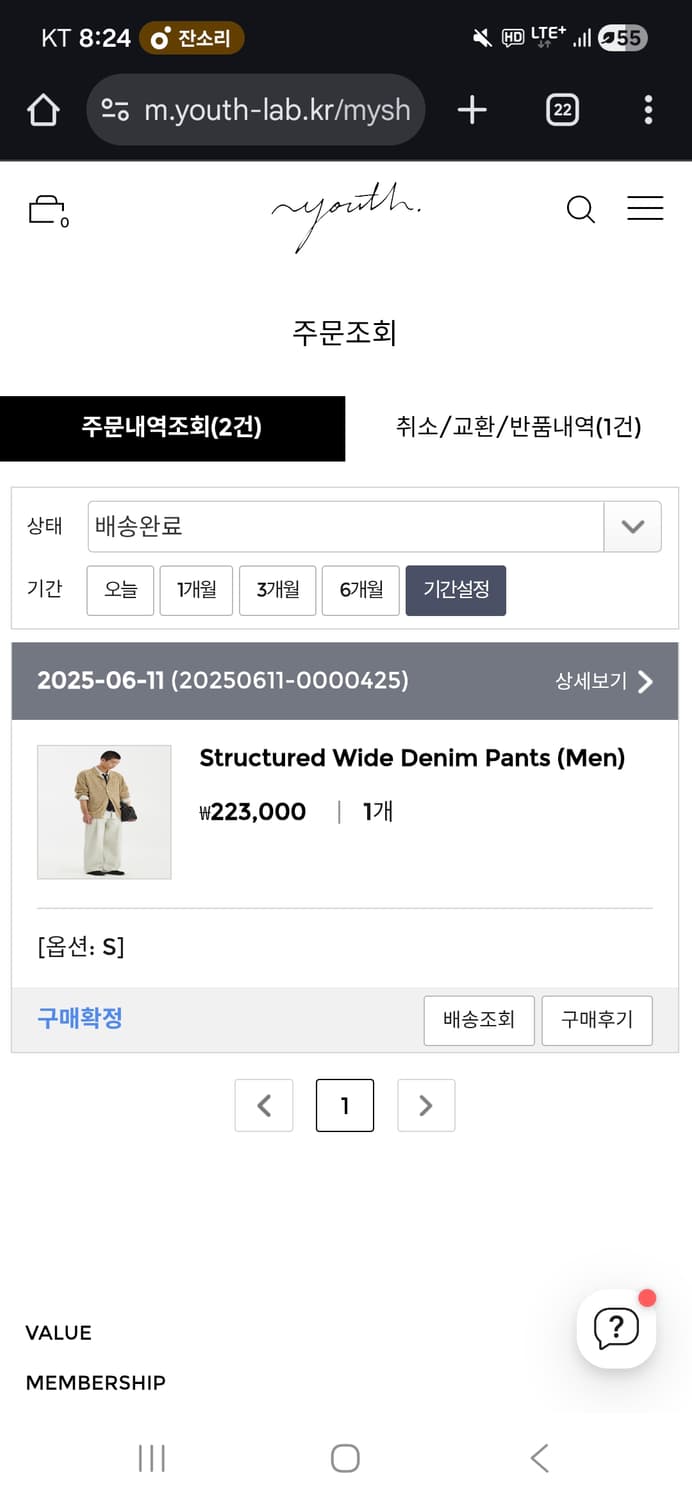Tap the browser home icon
Image resolution: width=692 pixels, height=1500 pixels.
click(43, 110)
